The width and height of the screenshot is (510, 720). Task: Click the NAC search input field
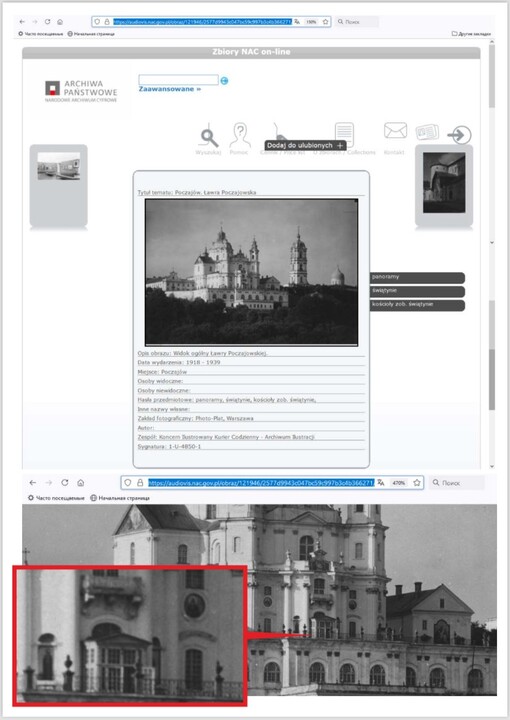(x=179, y=80)
